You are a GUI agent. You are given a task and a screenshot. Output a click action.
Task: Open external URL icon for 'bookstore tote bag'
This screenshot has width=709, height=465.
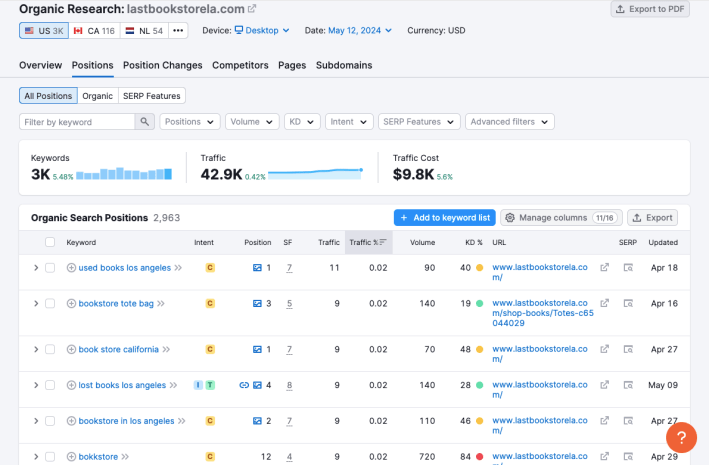point(604,303)
